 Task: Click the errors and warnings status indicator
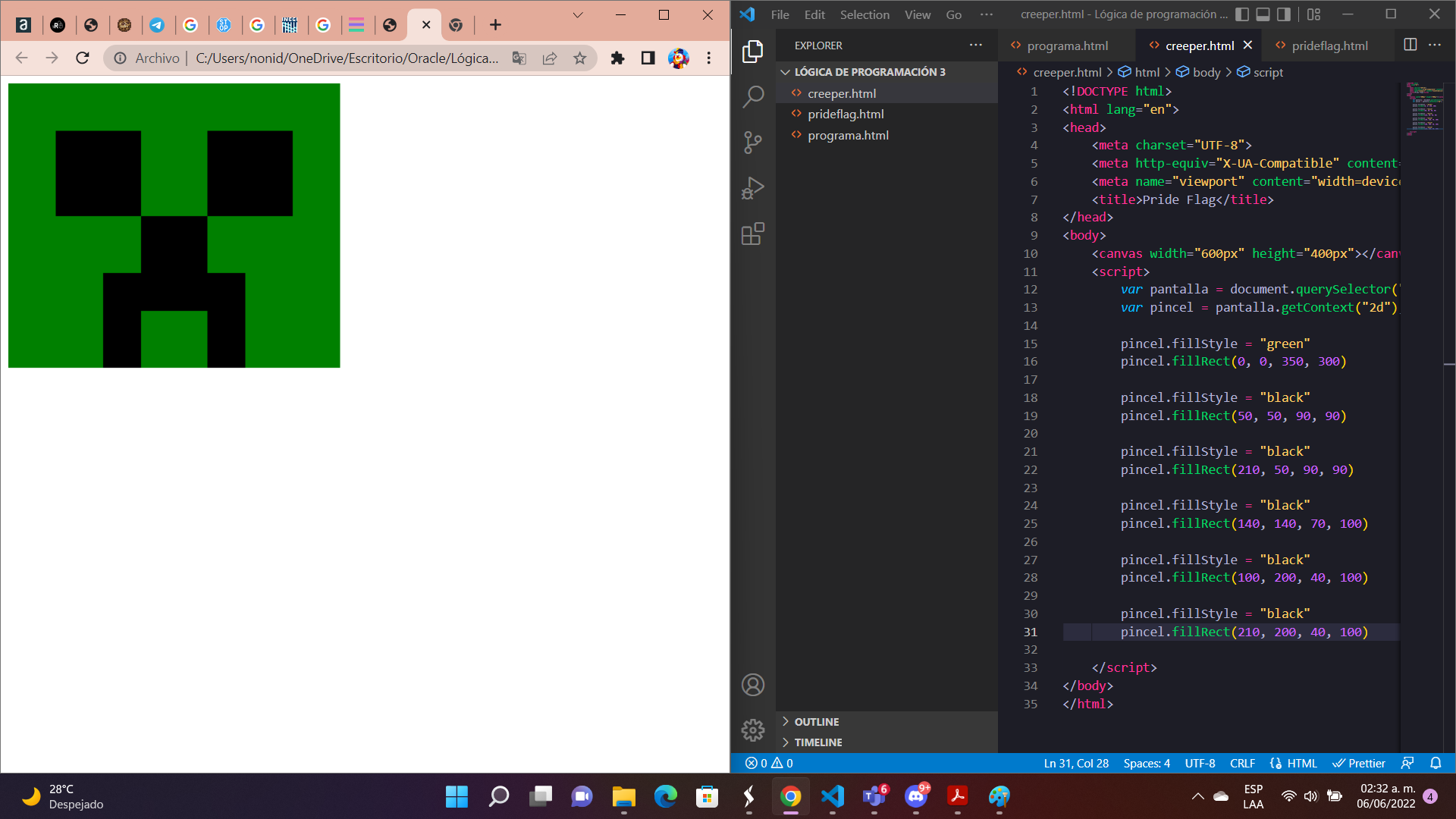(769, 763)
